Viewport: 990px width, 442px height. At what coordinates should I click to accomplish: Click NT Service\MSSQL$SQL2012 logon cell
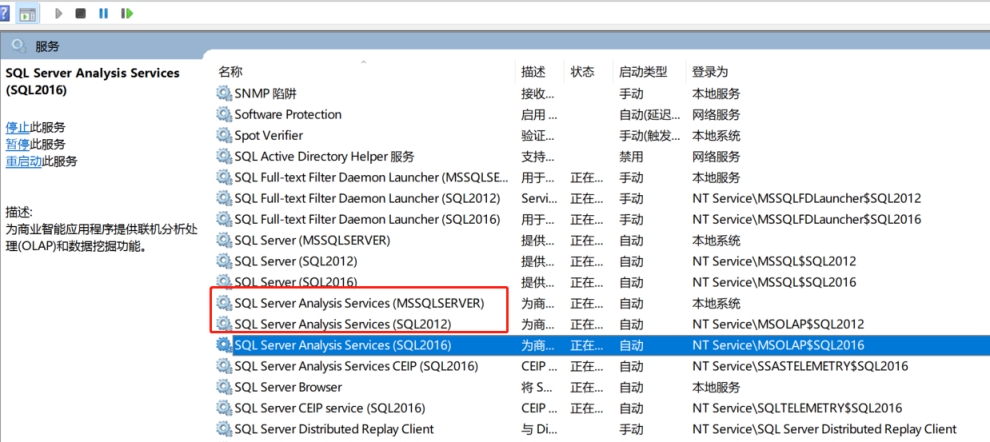[774, 261]
